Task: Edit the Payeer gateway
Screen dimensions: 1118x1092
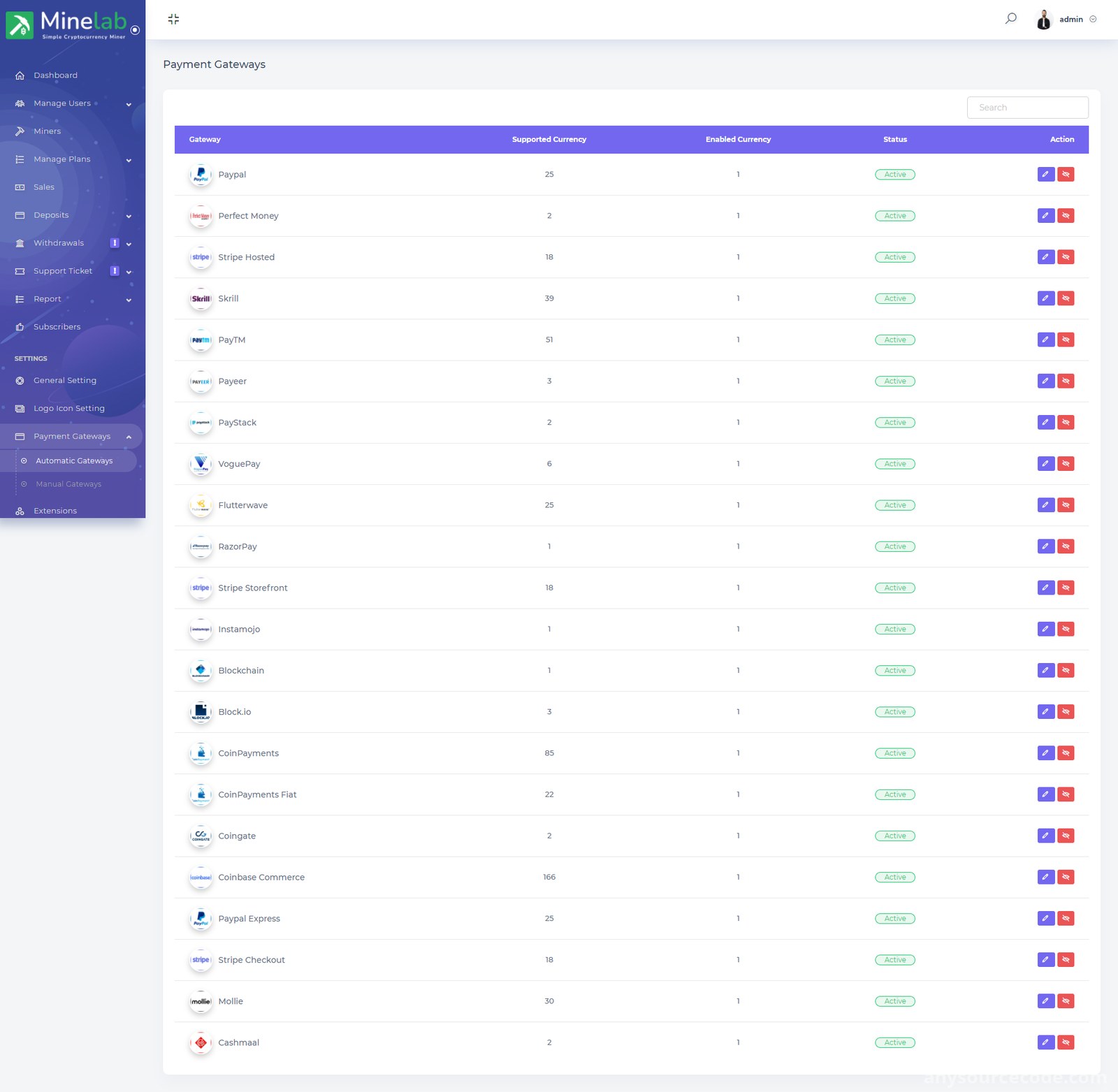Action: [1045, 381]
